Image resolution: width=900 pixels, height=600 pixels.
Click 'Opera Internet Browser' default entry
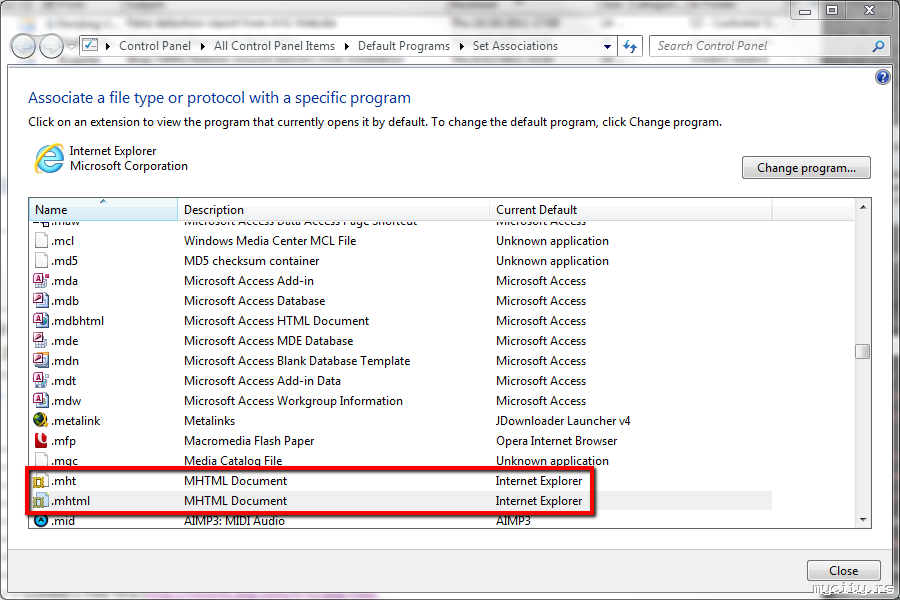coord(557,441)
